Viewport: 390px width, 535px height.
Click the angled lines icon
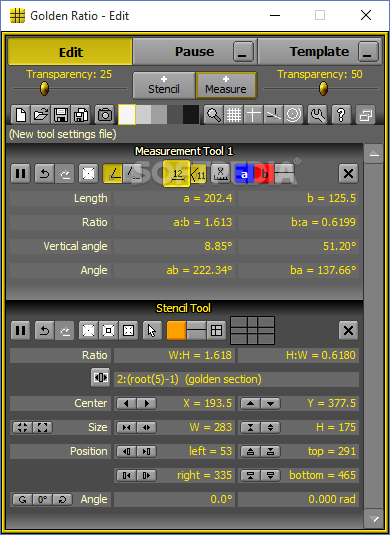coord(273,115)
